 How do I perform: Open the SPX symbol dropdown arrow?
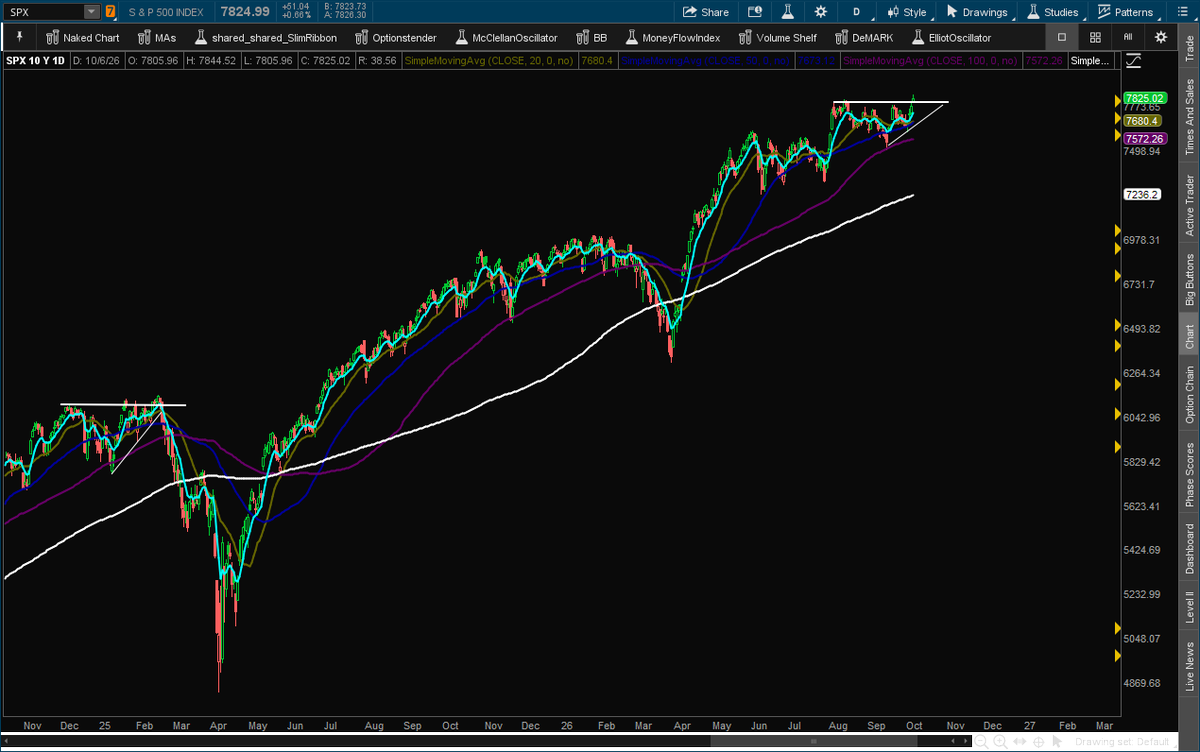(92, 12)
